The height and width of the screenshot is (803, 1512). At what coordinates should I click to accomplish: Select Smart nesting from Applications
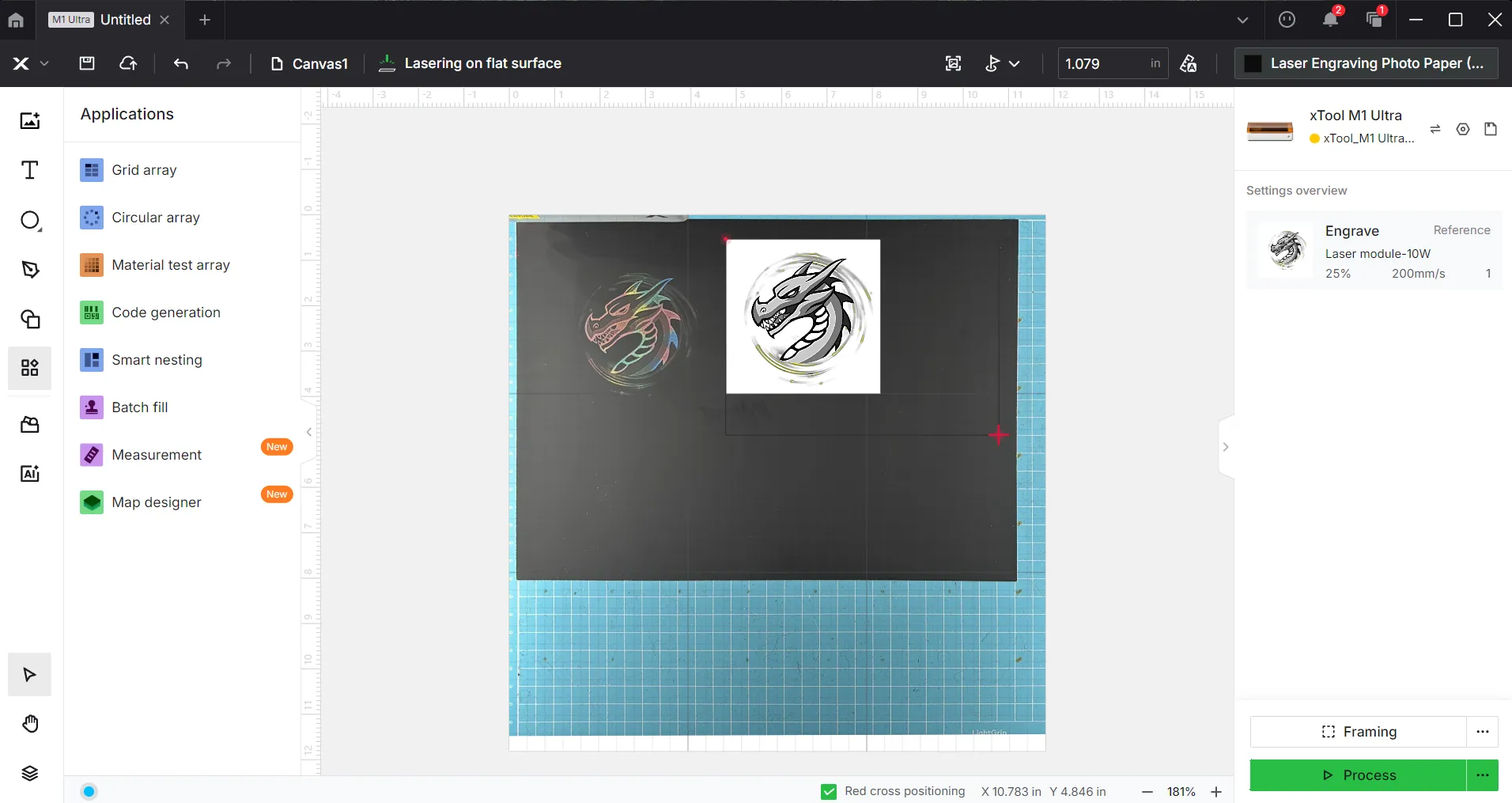point(157,360)
